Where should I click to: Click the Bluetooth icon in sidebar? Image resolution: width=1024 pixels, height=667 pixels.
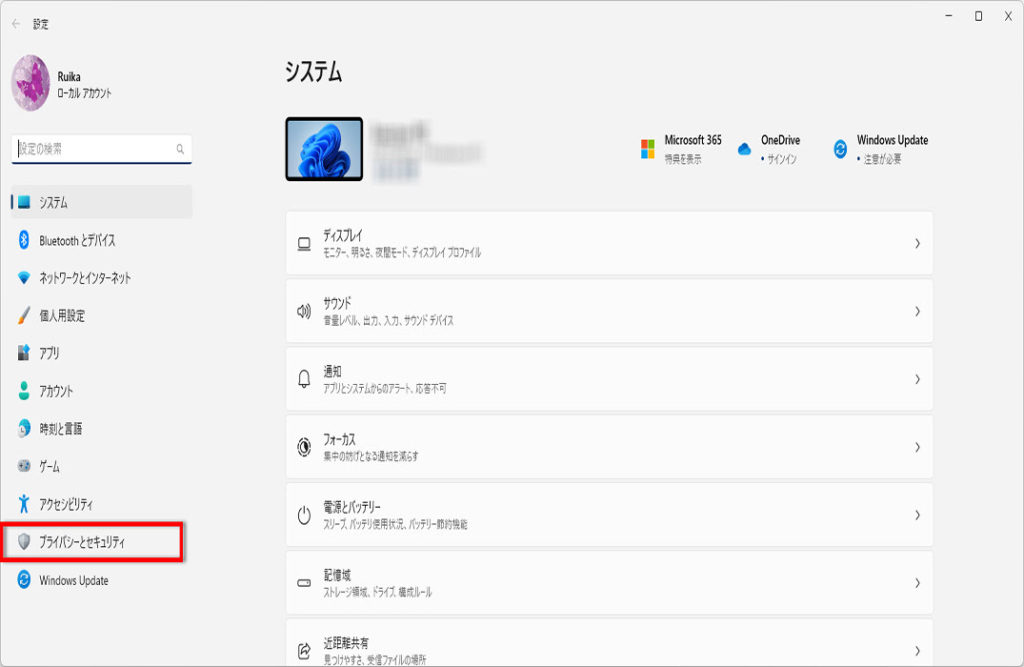tap(24, 240)
